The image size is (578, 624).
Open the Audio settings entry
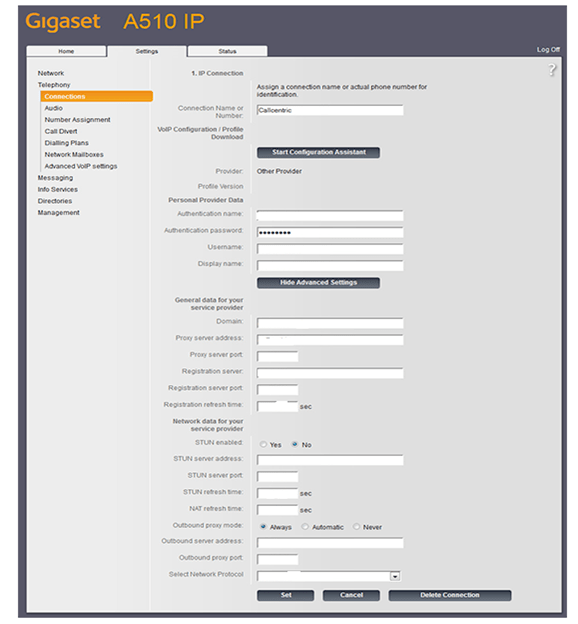pyautogui.click(x=54, y=108)
